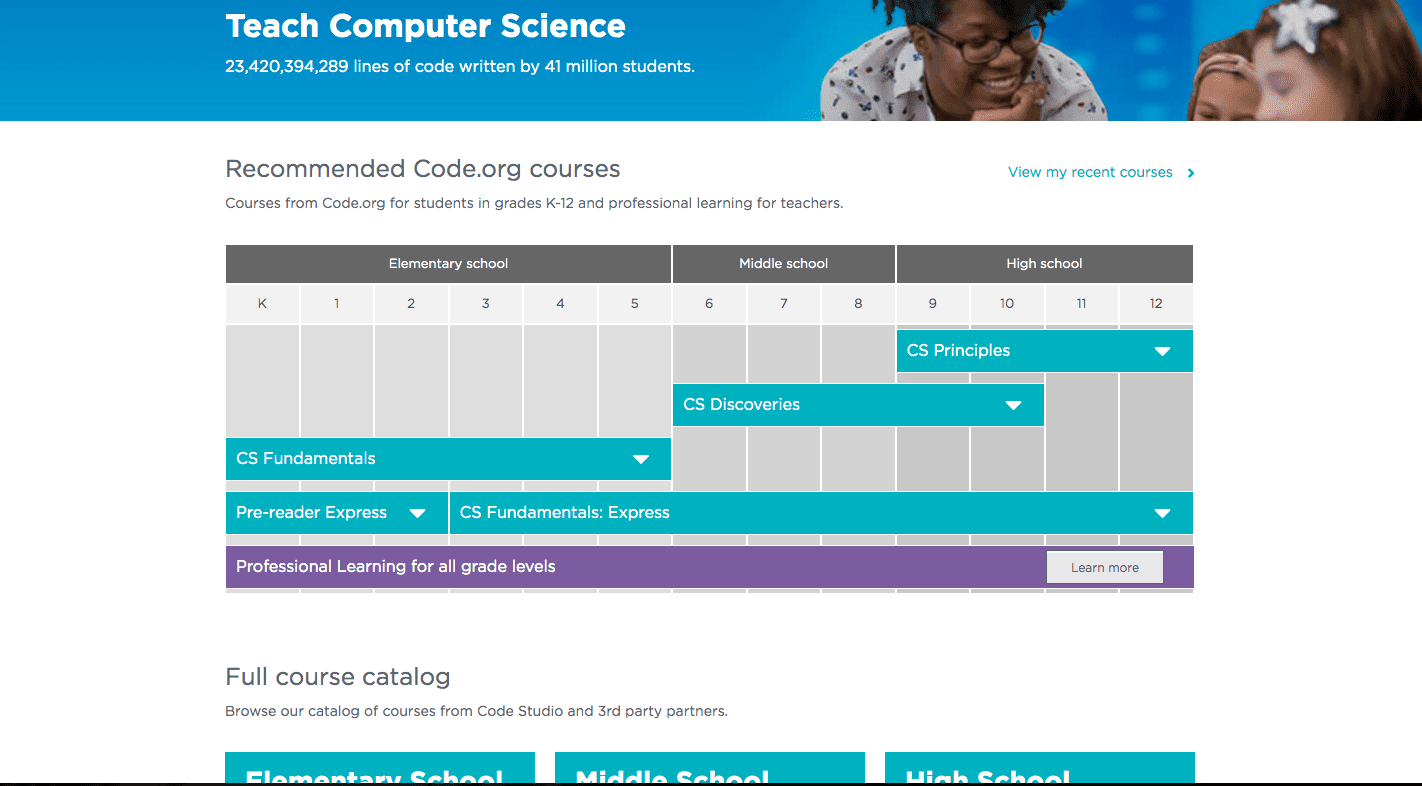Viewport: 1422px width, 786px height.
Task: Expand the CS Fundamentals: Express arrow
Action: [x=1162, y=513]
